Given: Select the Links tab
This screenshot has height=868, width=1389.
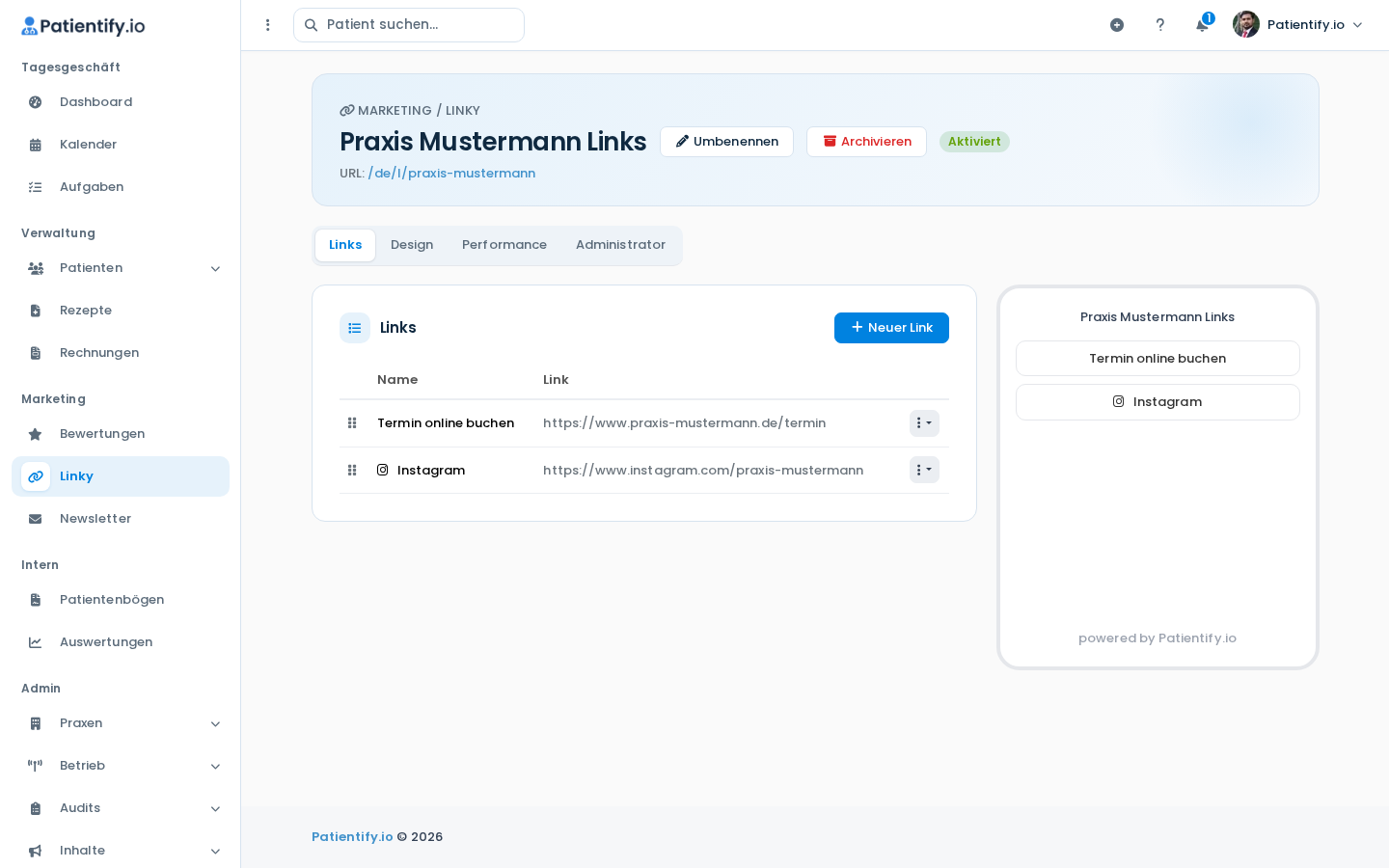Looking at the screenshot, I should click(x=345, y=245).
